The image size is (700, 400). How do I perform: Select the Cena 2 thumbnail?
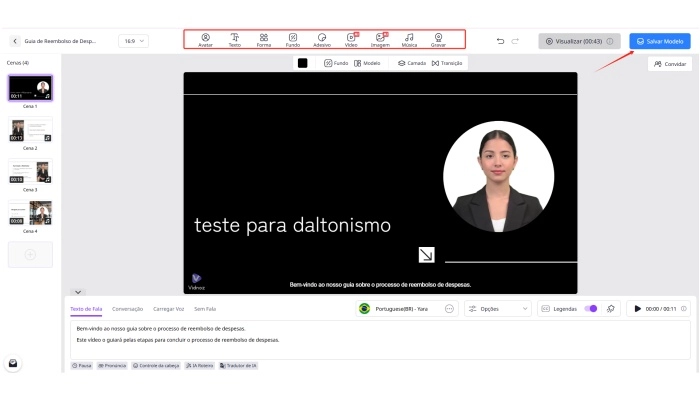pyautogui.click(x=30, y=130)
